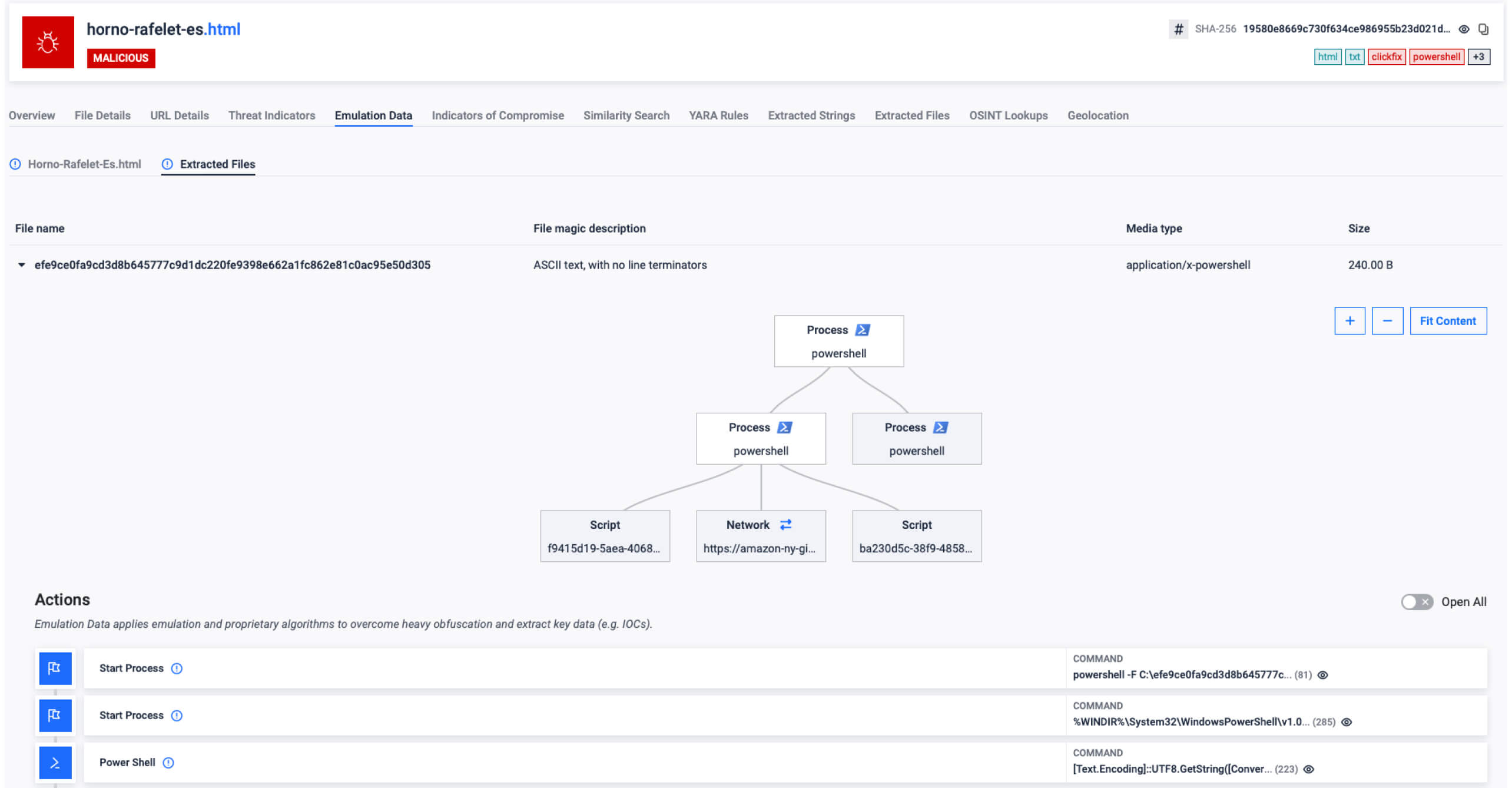Zoom into the graph with the plus button
1512x788 pixels.
click(1350, 320)
